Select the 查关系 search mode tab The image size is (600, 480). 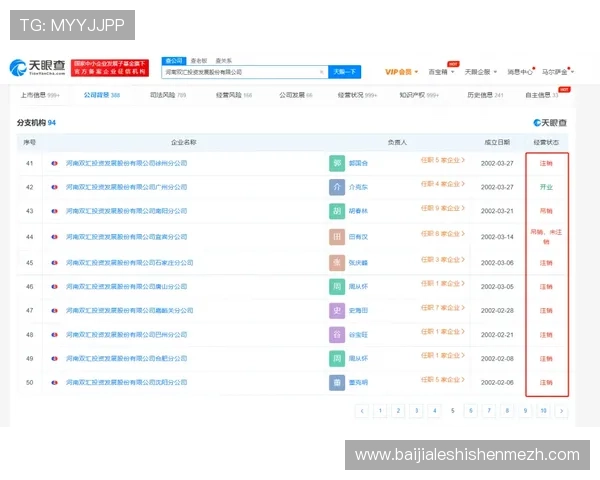(223, 60)
